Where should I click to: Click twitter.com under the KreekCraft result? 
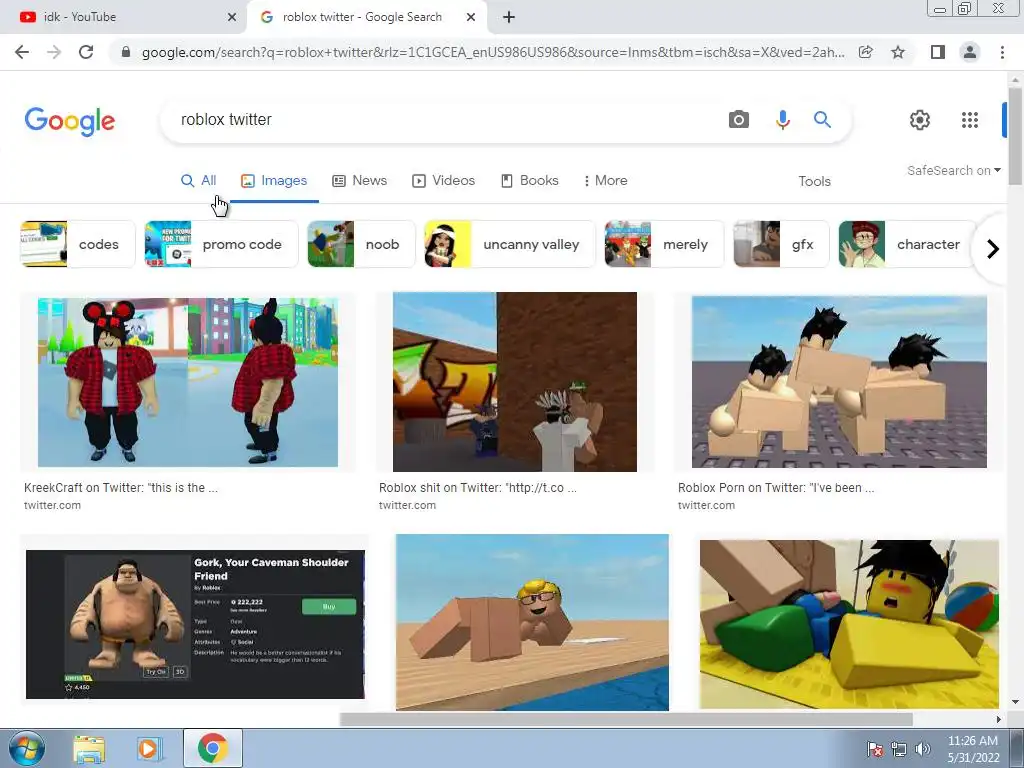(52, 505)
